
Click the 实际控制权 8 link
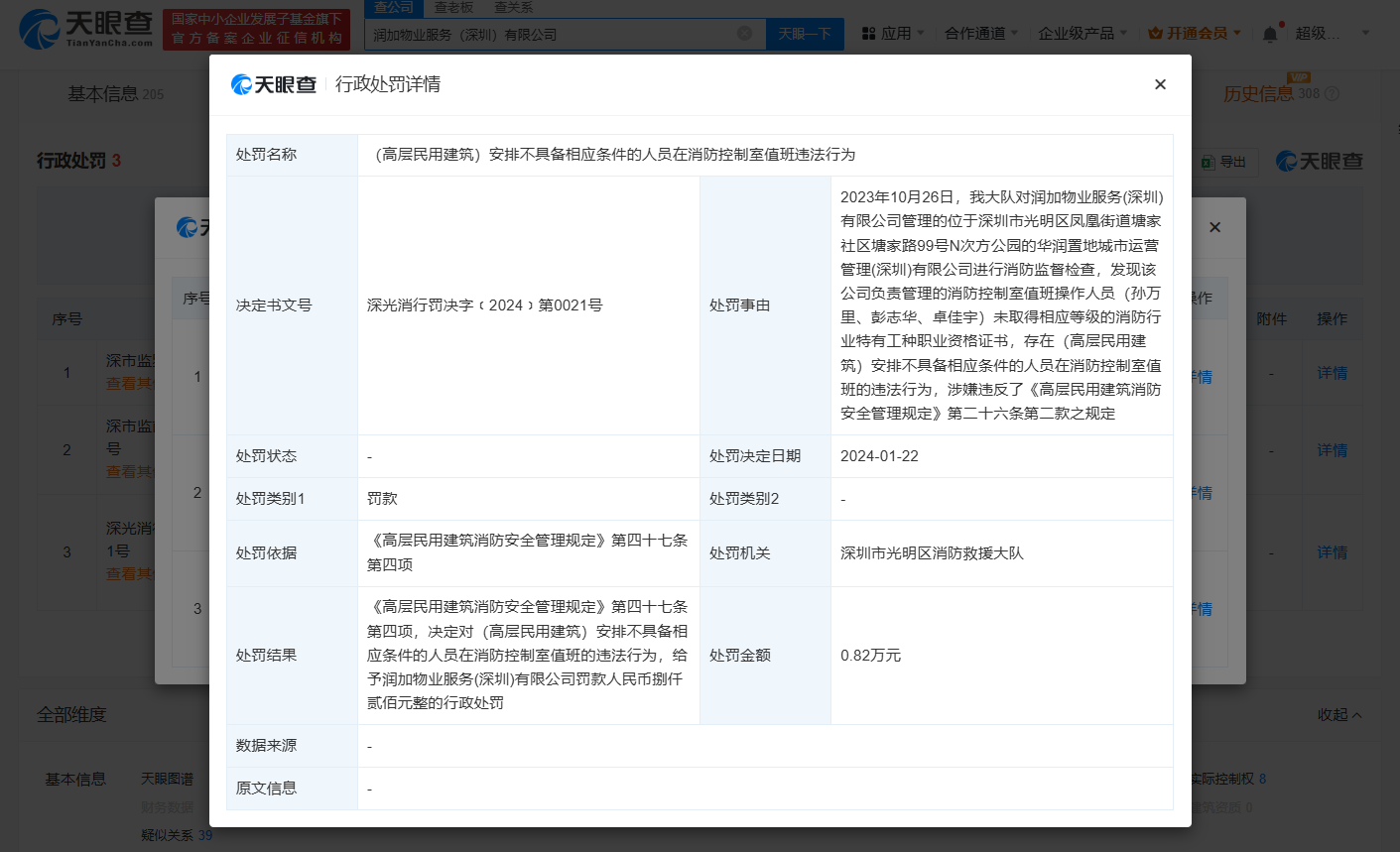[1228, 780]
